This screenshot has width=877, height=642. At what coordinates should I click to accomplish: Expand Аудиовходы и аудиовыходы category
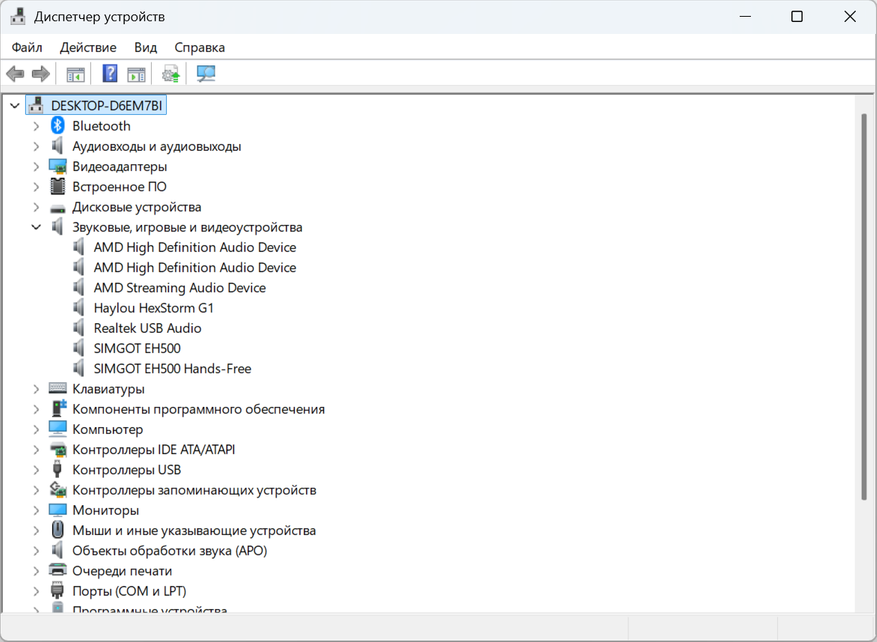coord(36,146)
